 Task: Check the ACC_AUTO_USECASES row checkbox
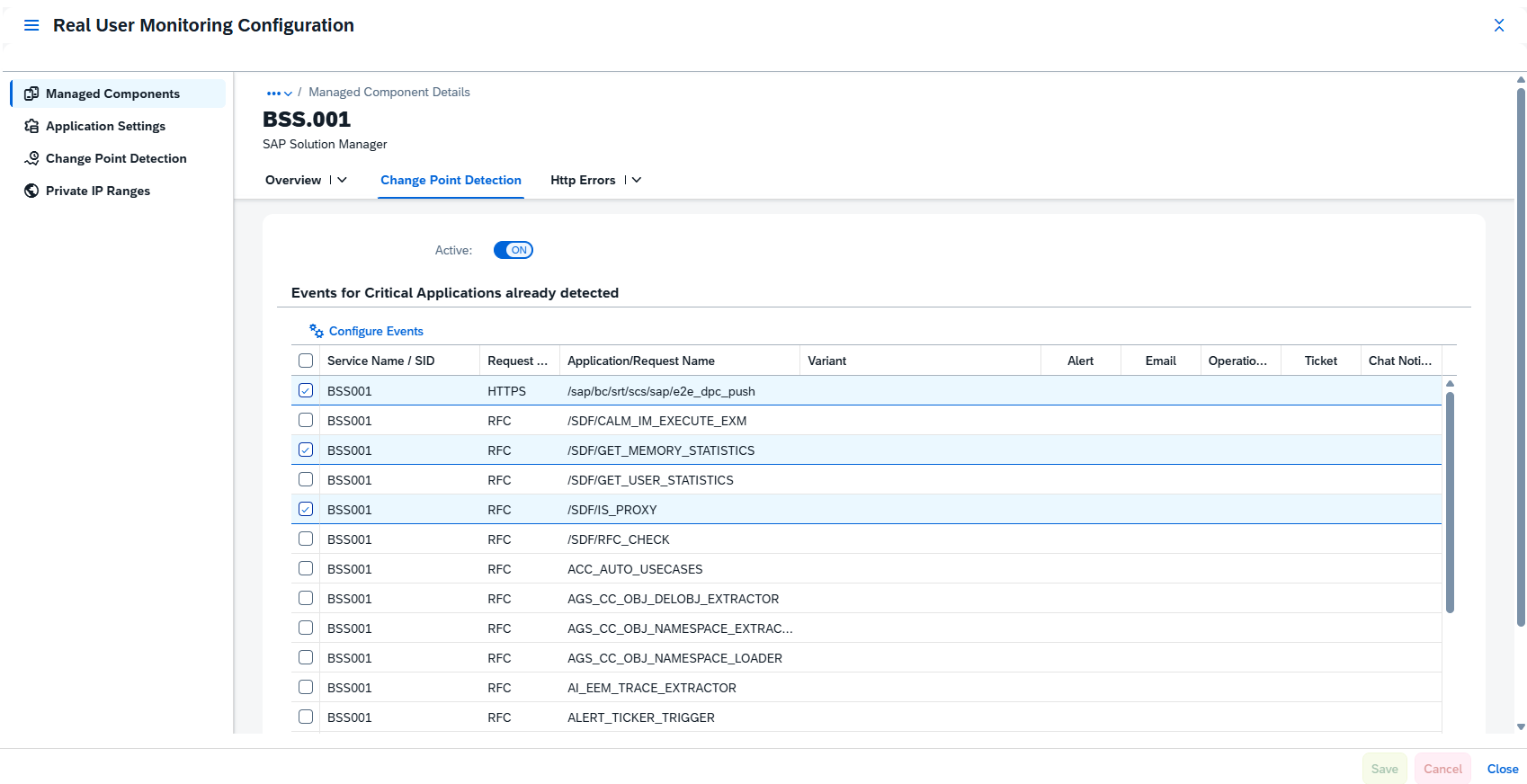click(306, 569)
